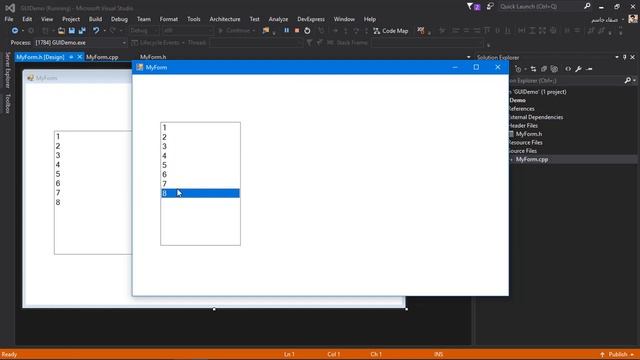Click the Undo arrow icon
The width and height of the screenshot is (640, 360).
(96, 31)
